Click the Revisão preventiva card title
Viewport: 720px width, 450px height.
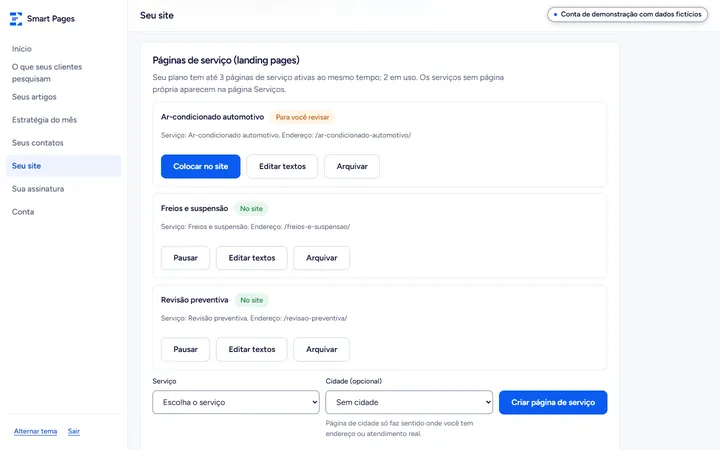pyautogui.click(x=194, y=300)
